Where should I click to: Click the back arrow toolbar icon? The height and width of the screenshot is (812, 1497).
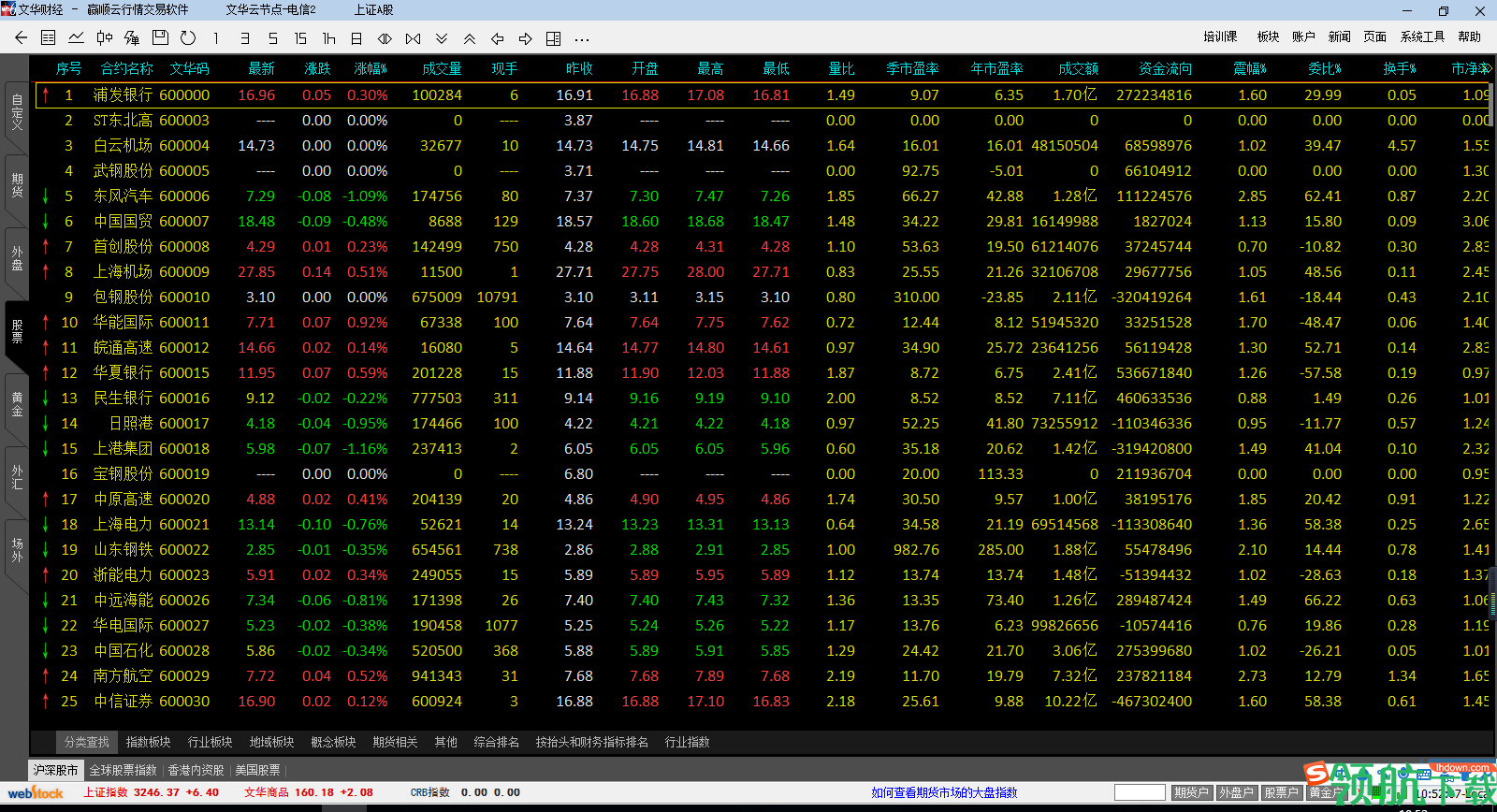[x=21, y=38]
